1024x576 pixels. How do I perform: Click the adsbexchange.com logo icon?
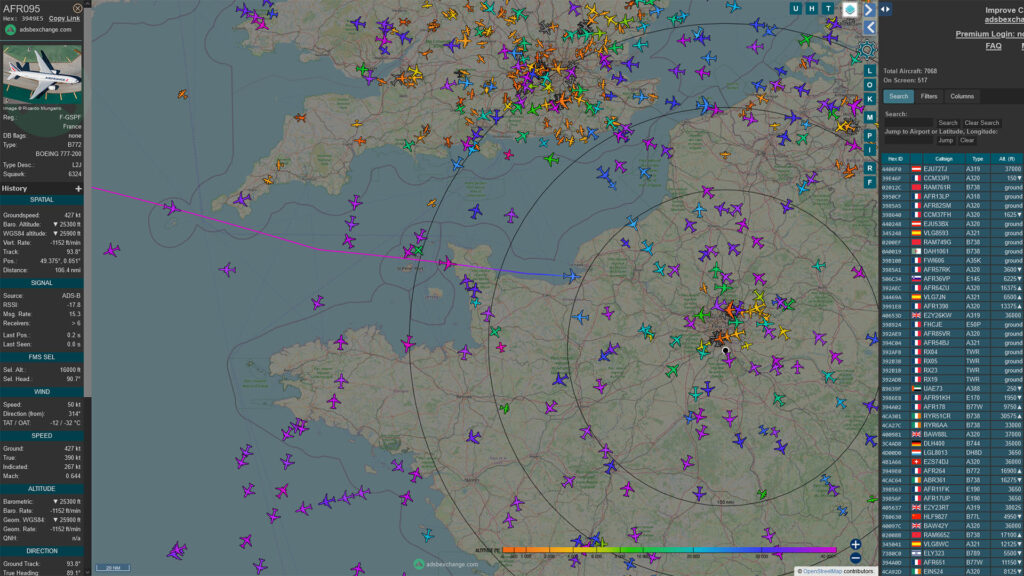pos(10,29)
